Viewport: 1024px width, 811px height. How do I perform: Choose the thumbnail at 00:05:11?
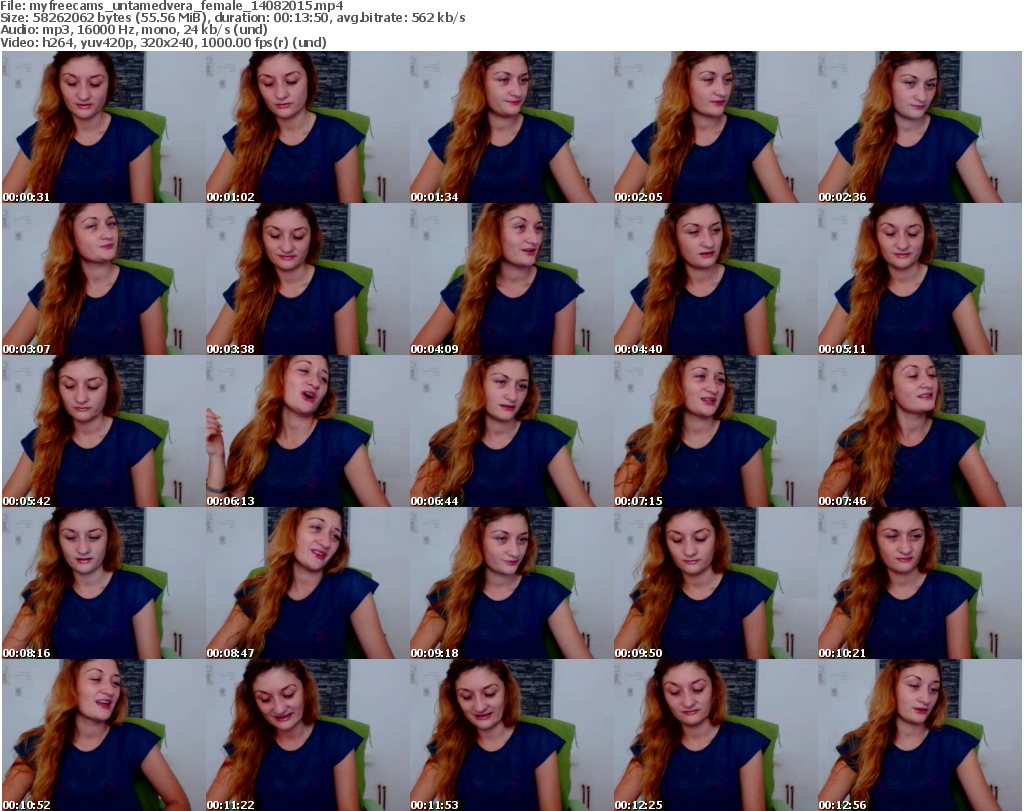point(920,279)
